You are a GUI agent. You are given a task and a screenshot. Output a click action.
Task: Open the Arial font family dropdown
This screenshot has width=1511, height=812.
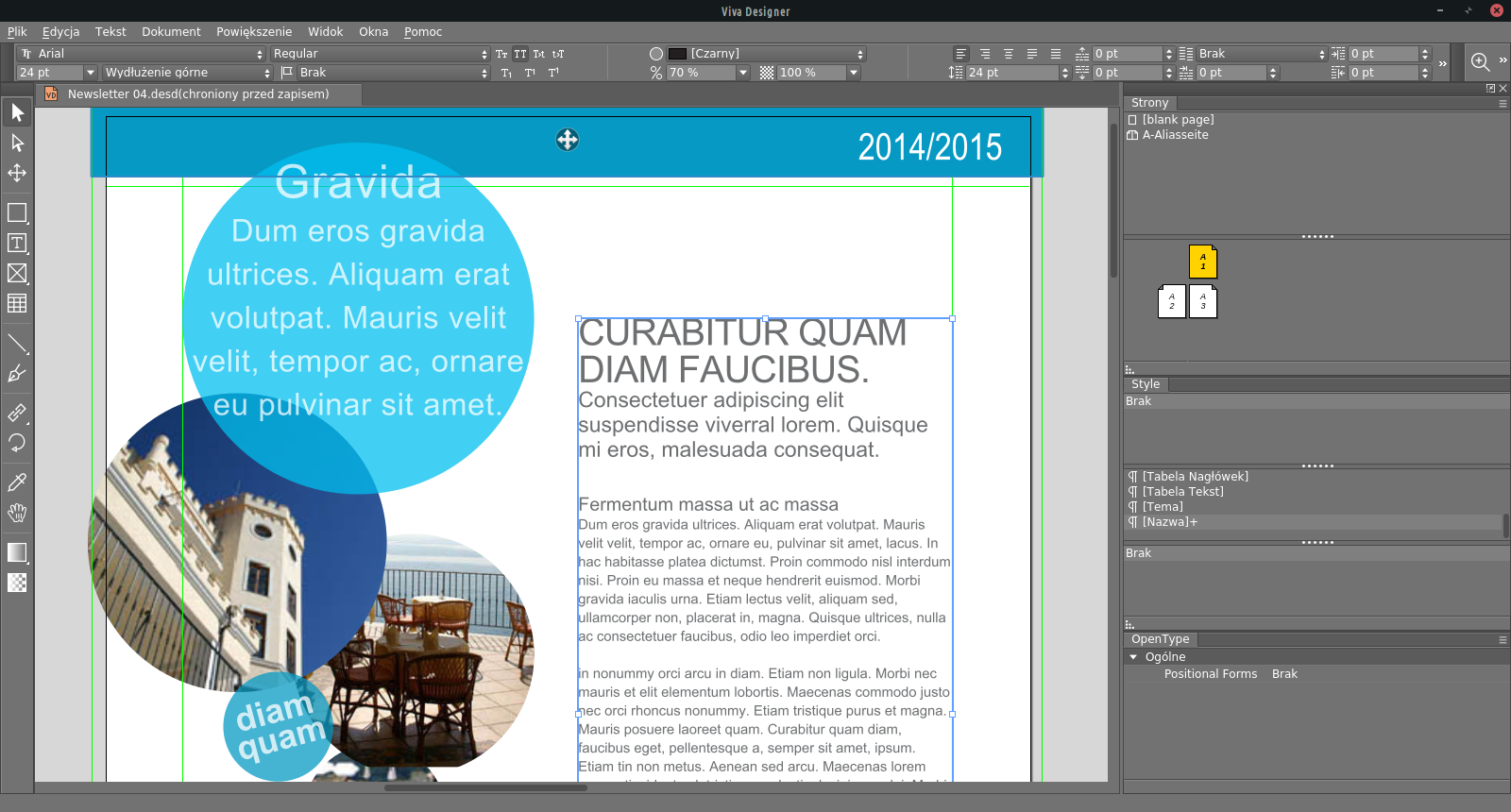click(143, 54)
